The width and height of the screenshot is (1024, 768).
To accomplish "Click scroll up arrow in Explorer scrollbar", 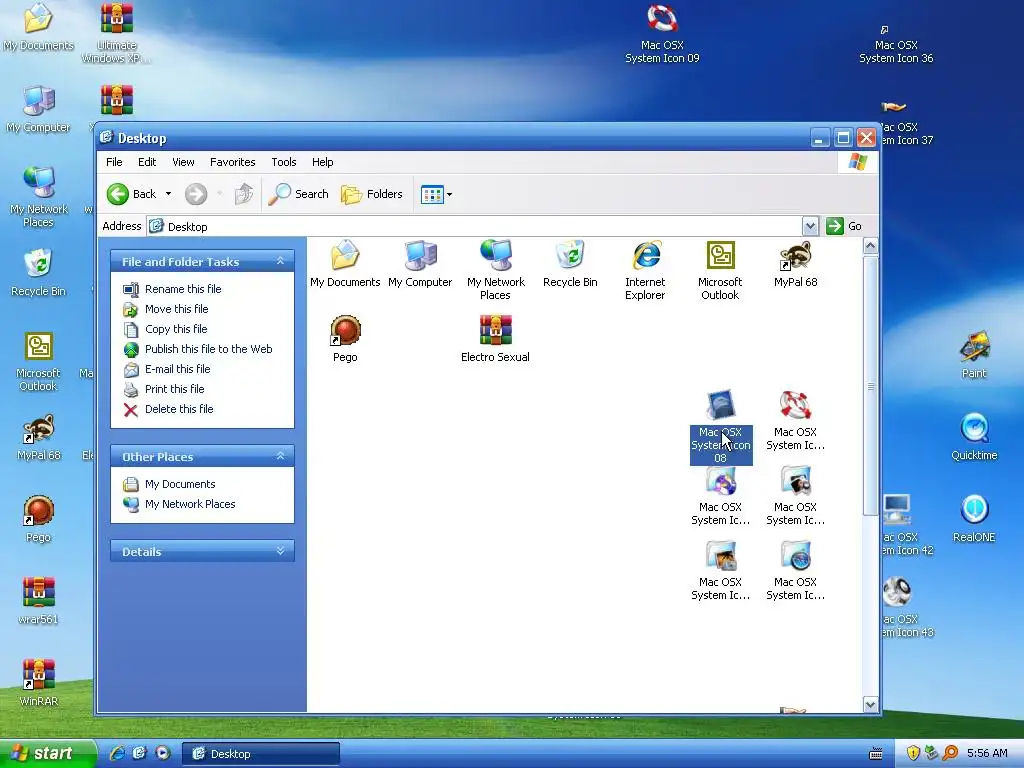I will [x=870, y=246].
